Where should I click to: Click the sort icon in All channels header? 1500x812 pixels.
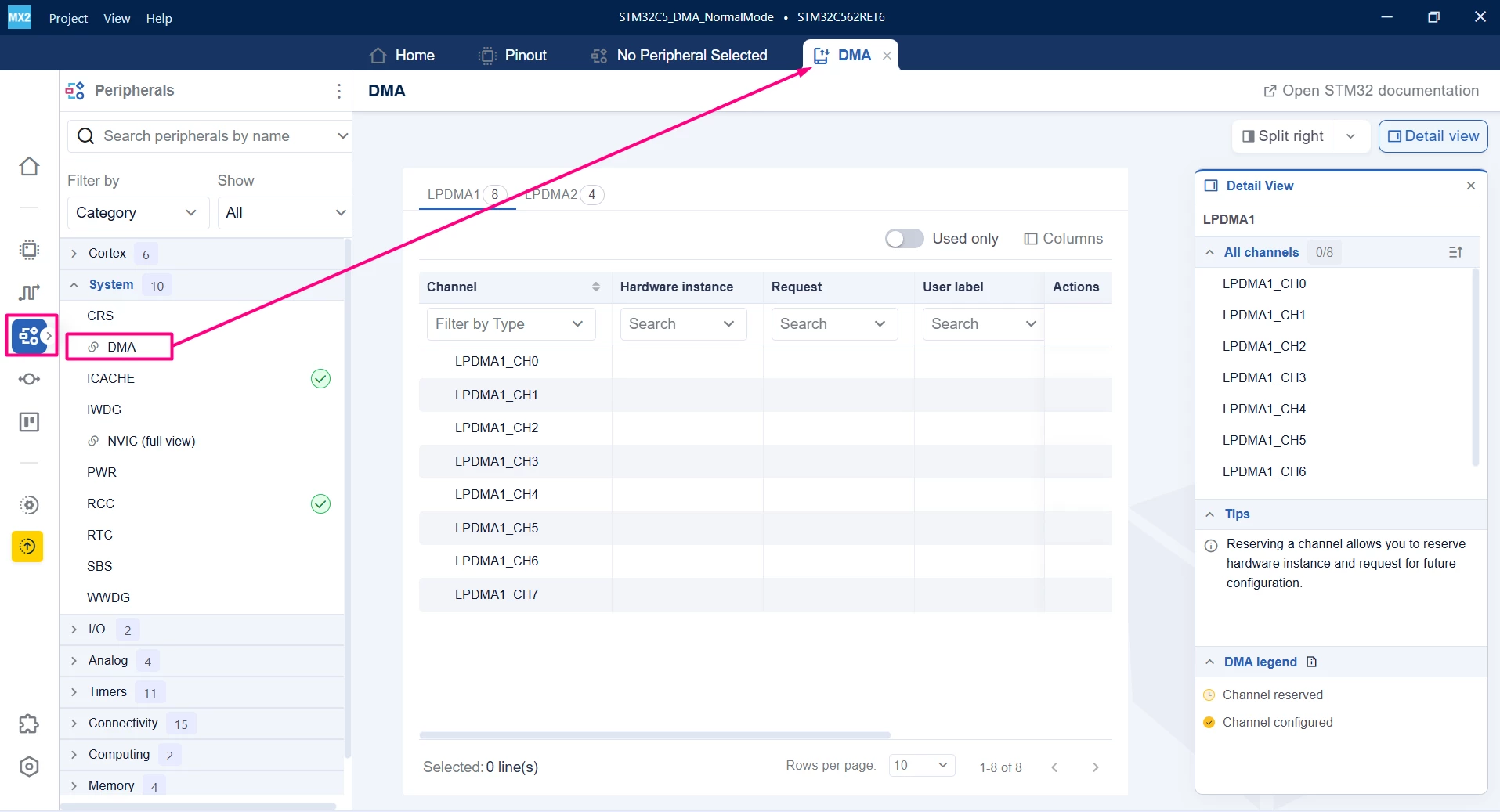1455,252
